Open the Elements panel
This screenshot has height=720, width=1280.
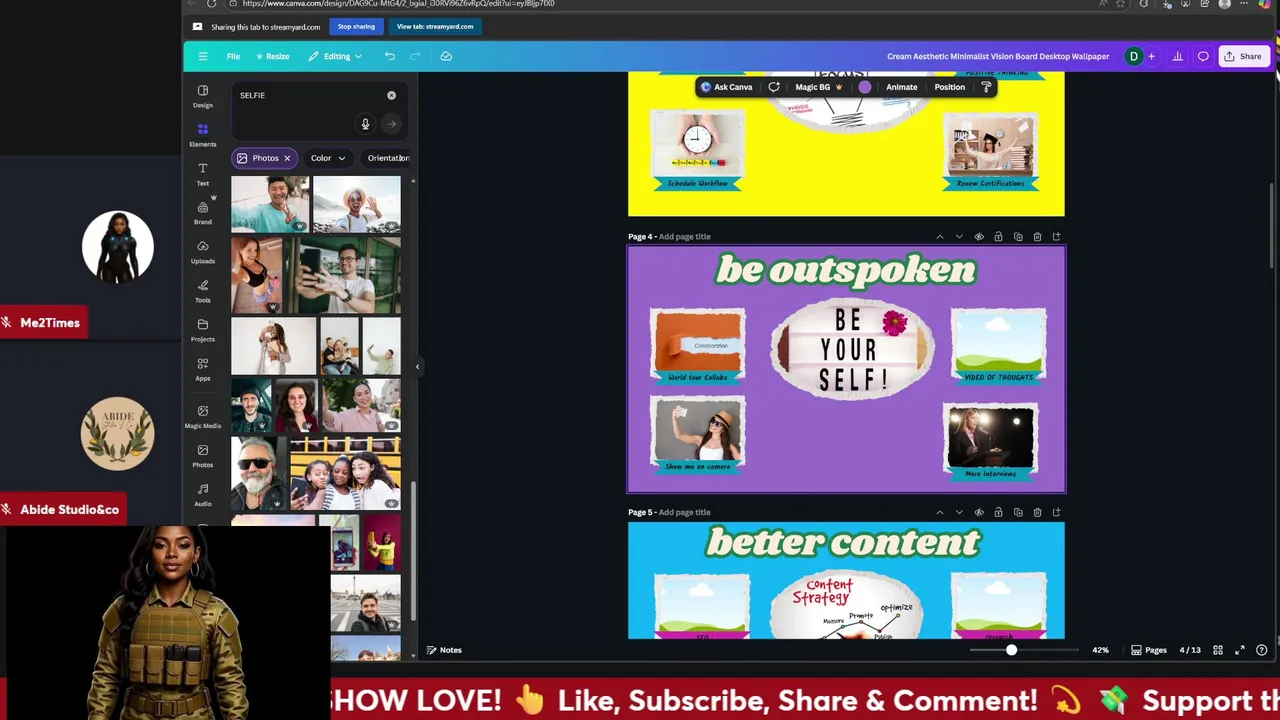pyautogui.click(x=203, y=135)
